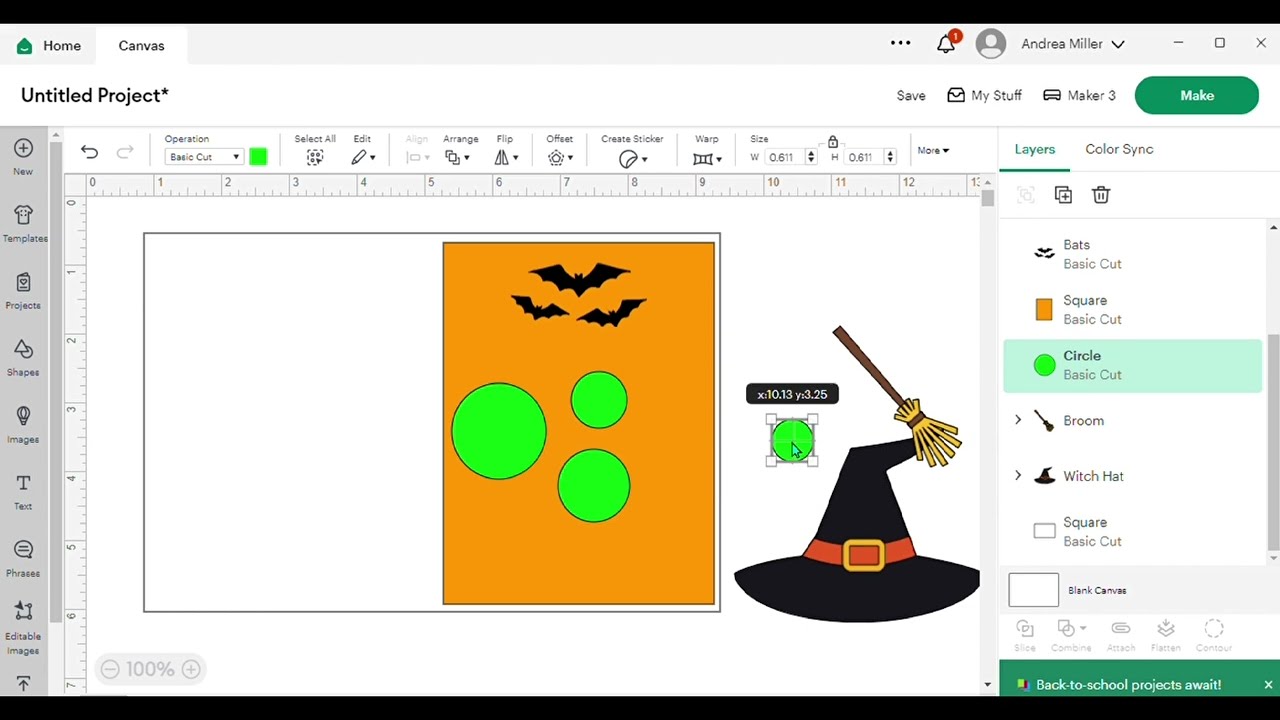This screenshot has width=1280, height=720.
Task: Switch to the Canvas tab
Action: (x=141, y=46)
